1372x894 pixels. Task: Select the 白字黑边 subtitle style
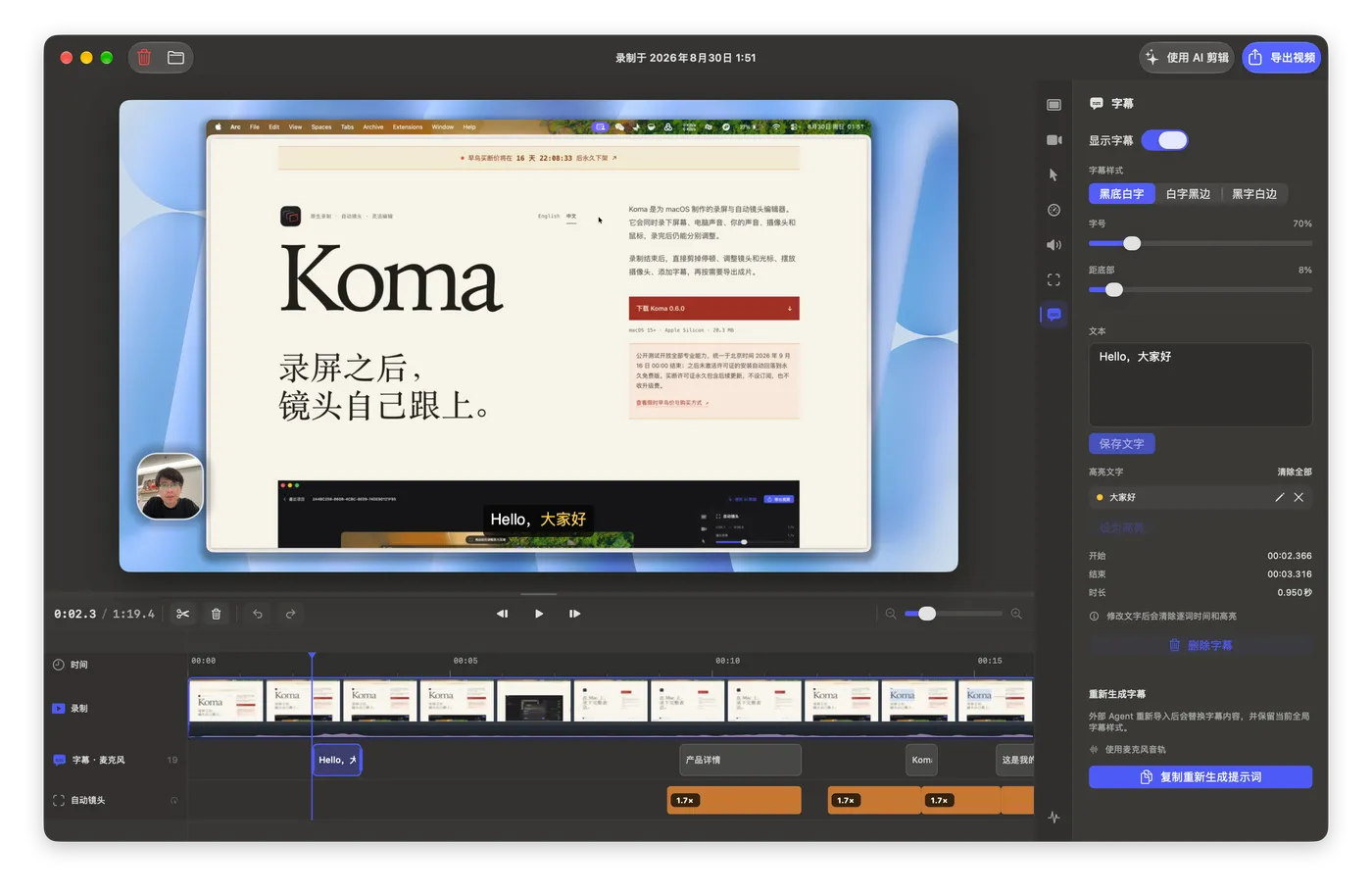point(1188,194)
